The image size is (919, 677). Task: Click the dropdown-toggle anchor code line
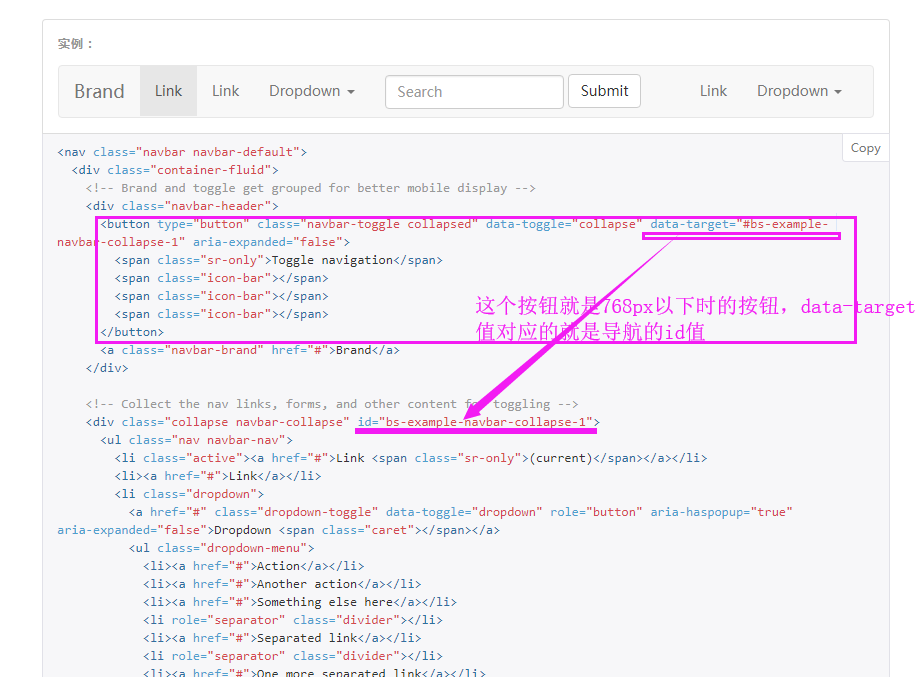[425, 521]
